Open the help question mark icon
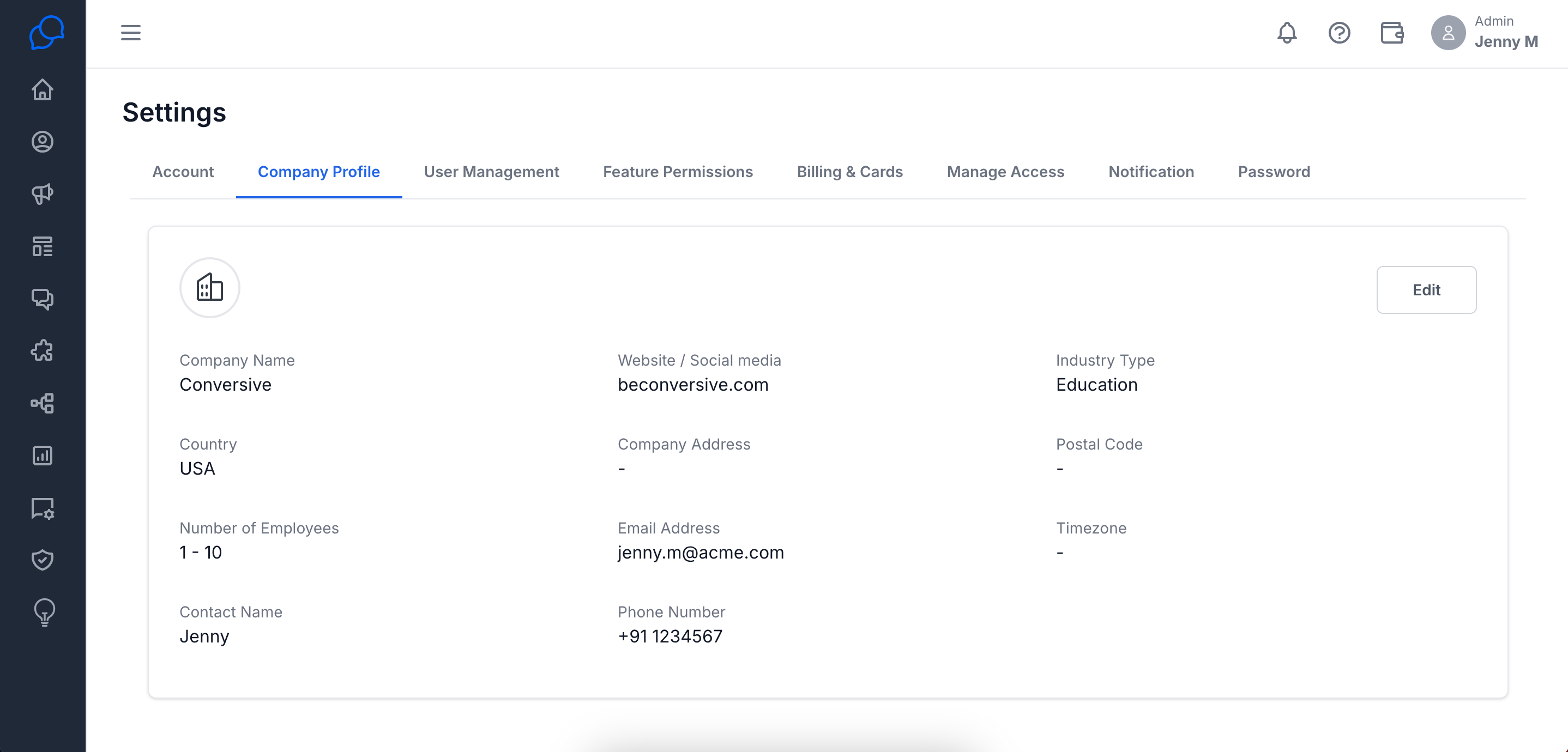The height and width of the screenshot is (752, 1568). tap(1339, 33)
